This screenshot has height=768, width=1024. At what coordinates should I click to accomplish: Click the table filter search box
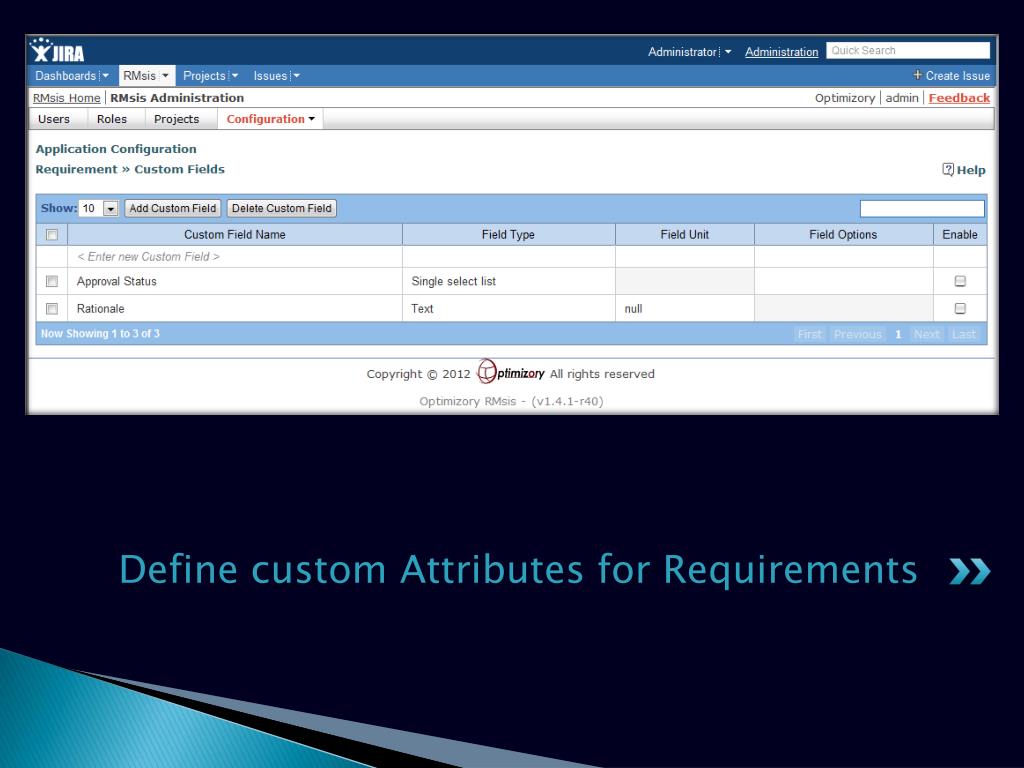click(x=922, y=208)
